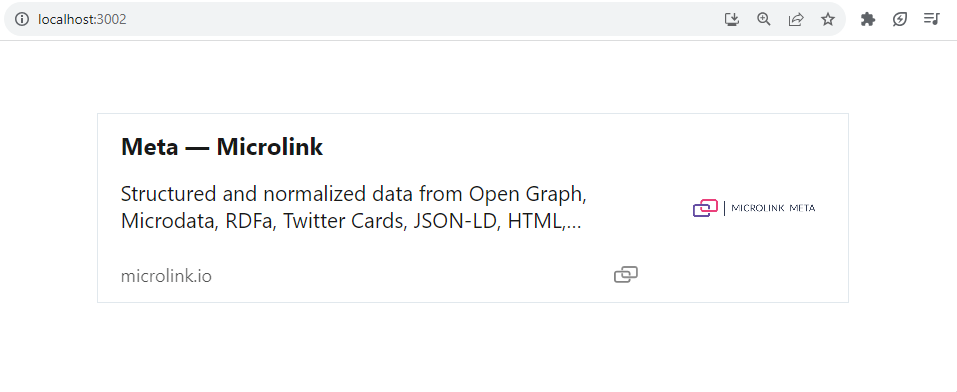
Task: Open the Meta — Microlink card title
Action: point(222,147)
